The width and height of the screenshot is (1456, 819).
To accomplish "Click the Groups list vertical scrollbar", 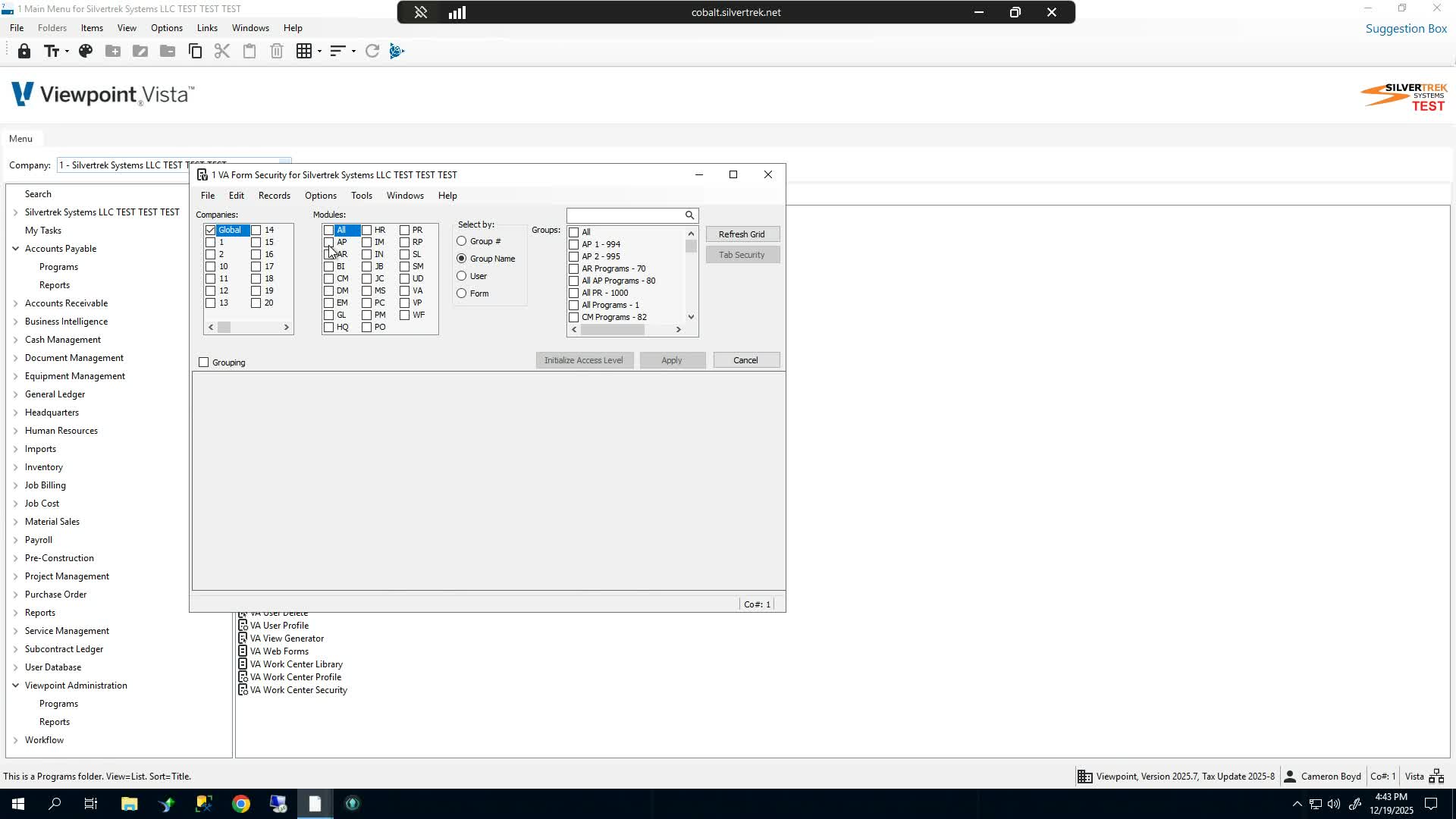I will click(691, 275).
